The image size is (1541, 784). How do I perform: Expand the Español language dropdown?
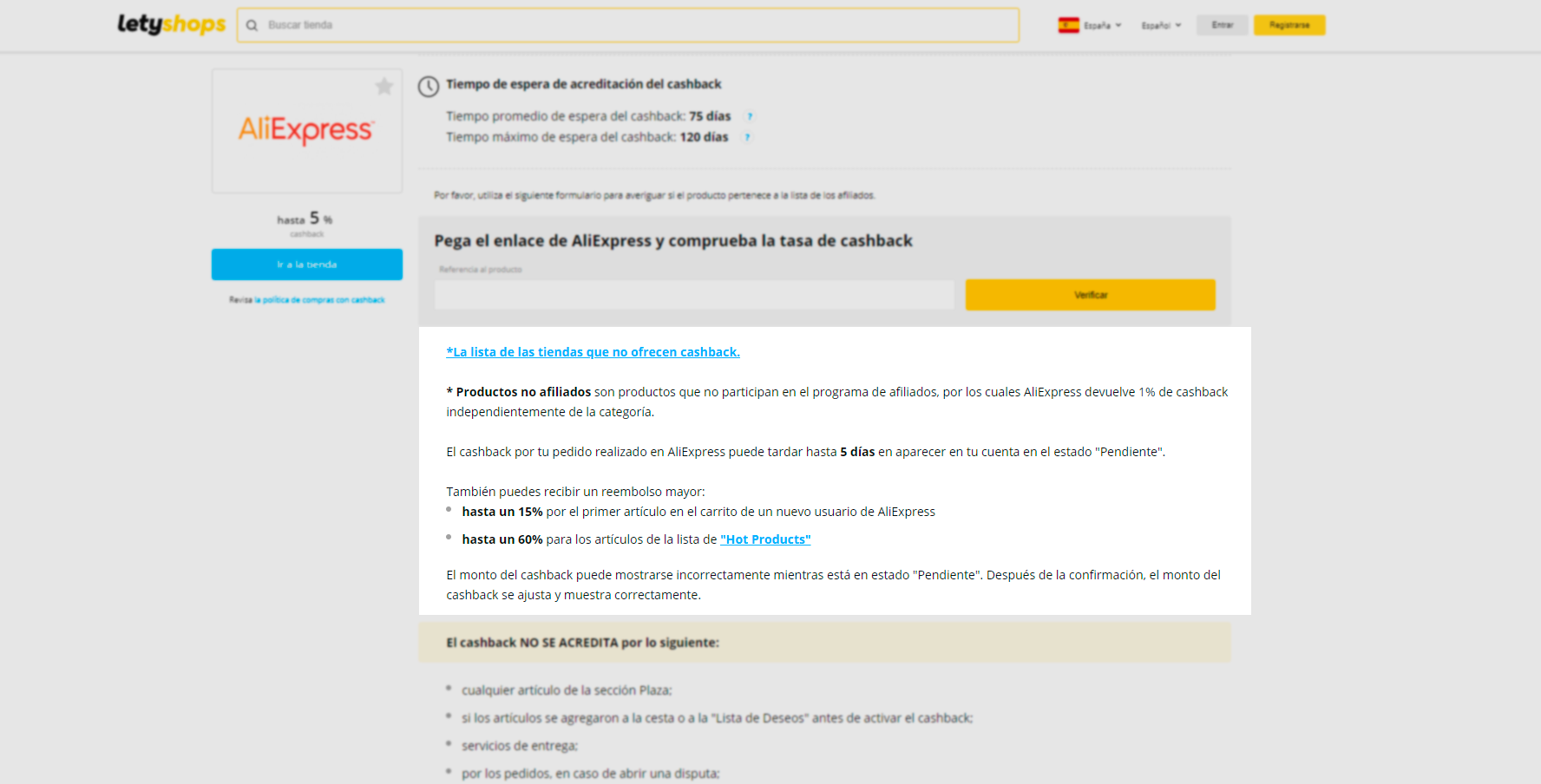pos(1161,25)
